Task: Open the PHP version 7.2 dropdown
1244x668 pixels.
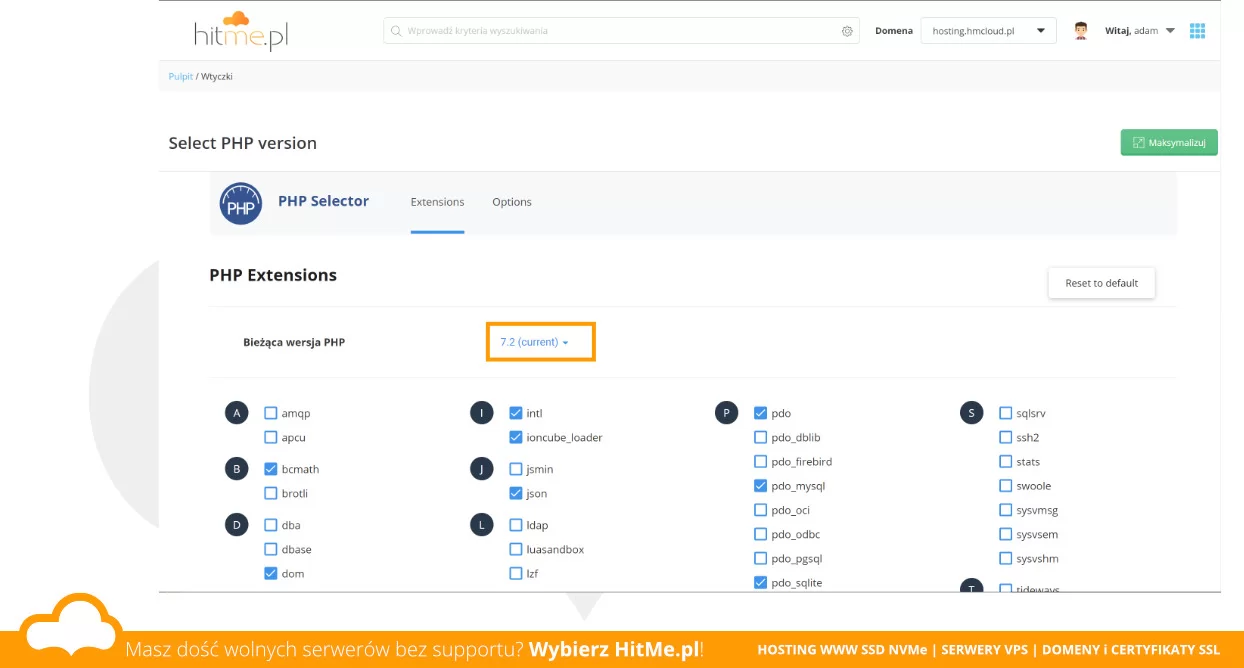Action: pos(535,342)
